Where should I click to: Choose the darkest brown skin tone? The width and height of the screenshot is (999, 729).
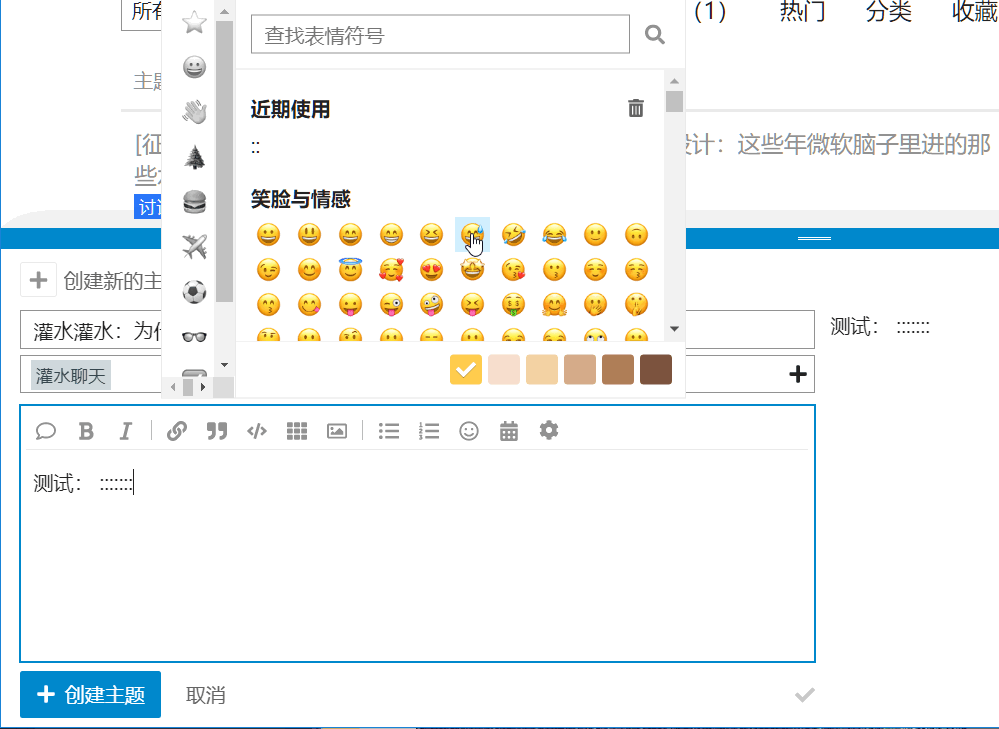[x=656, y=369]
